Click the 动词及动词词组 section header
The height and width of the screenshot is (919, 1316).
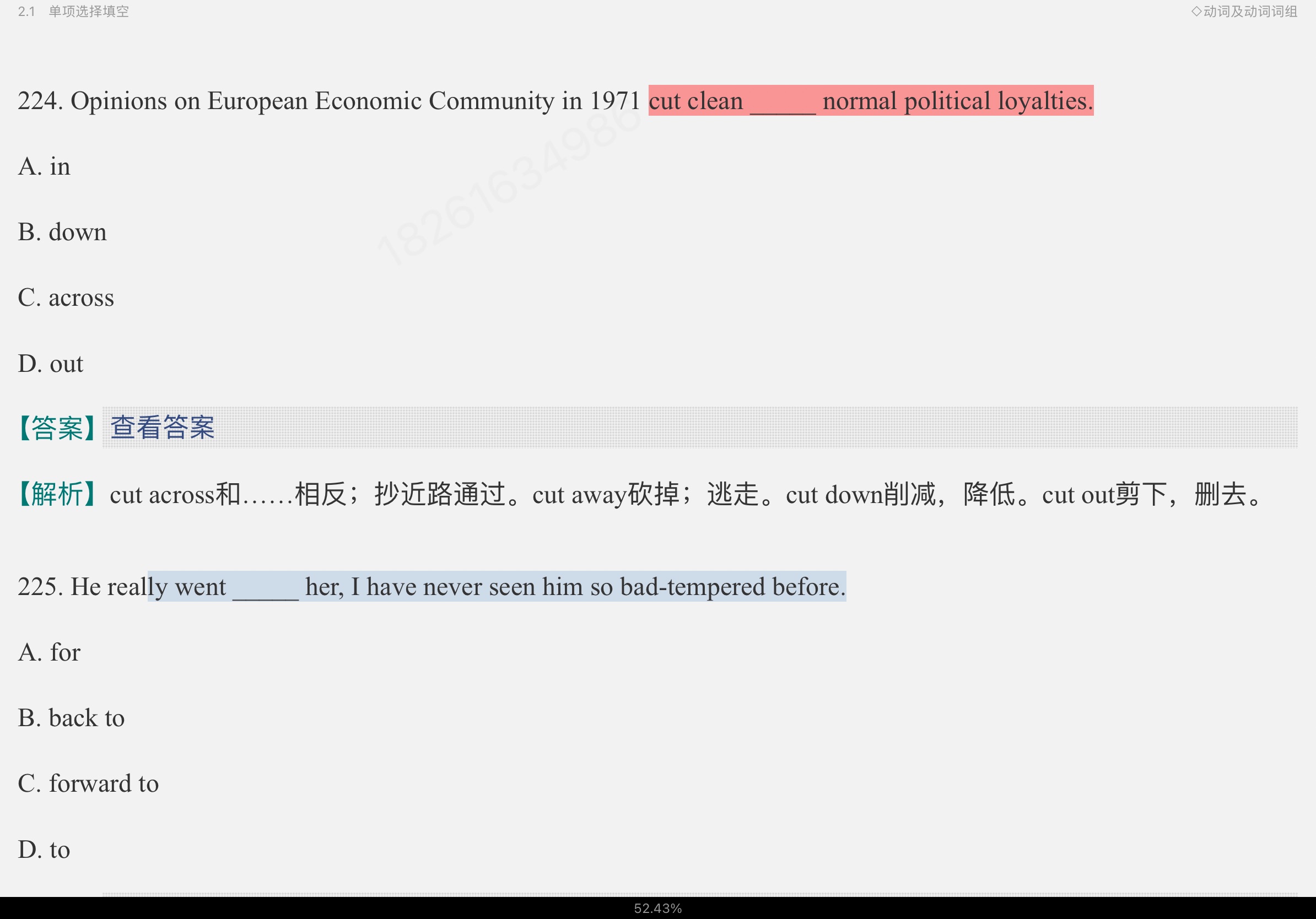click(1250, 12)
